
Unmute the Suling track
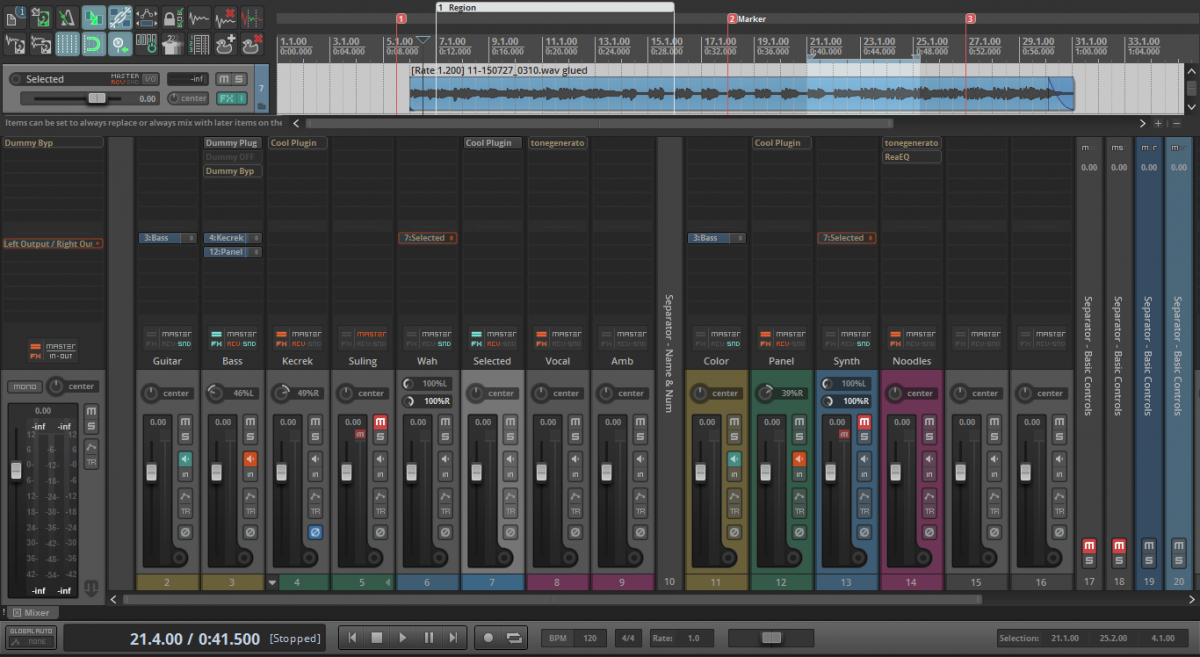click(x=379, y=423)
